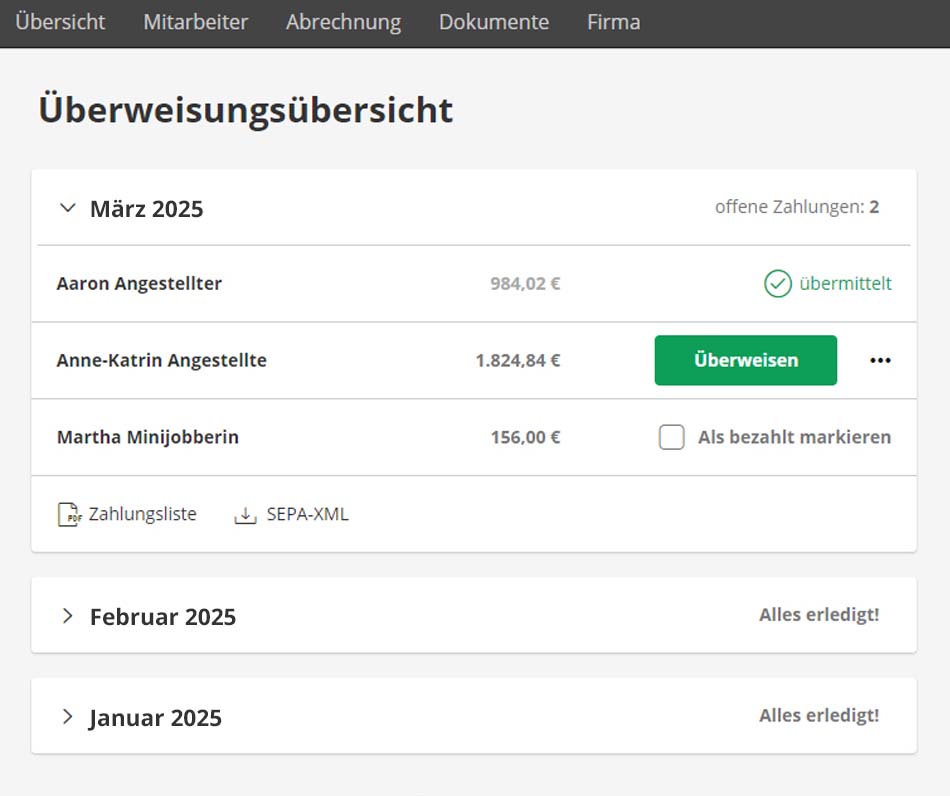The width and height of the screenshot is (950, 796).
Task: Click Alles erledigt! in the Januar 2025 row
Action: click(x=819, y=716)
